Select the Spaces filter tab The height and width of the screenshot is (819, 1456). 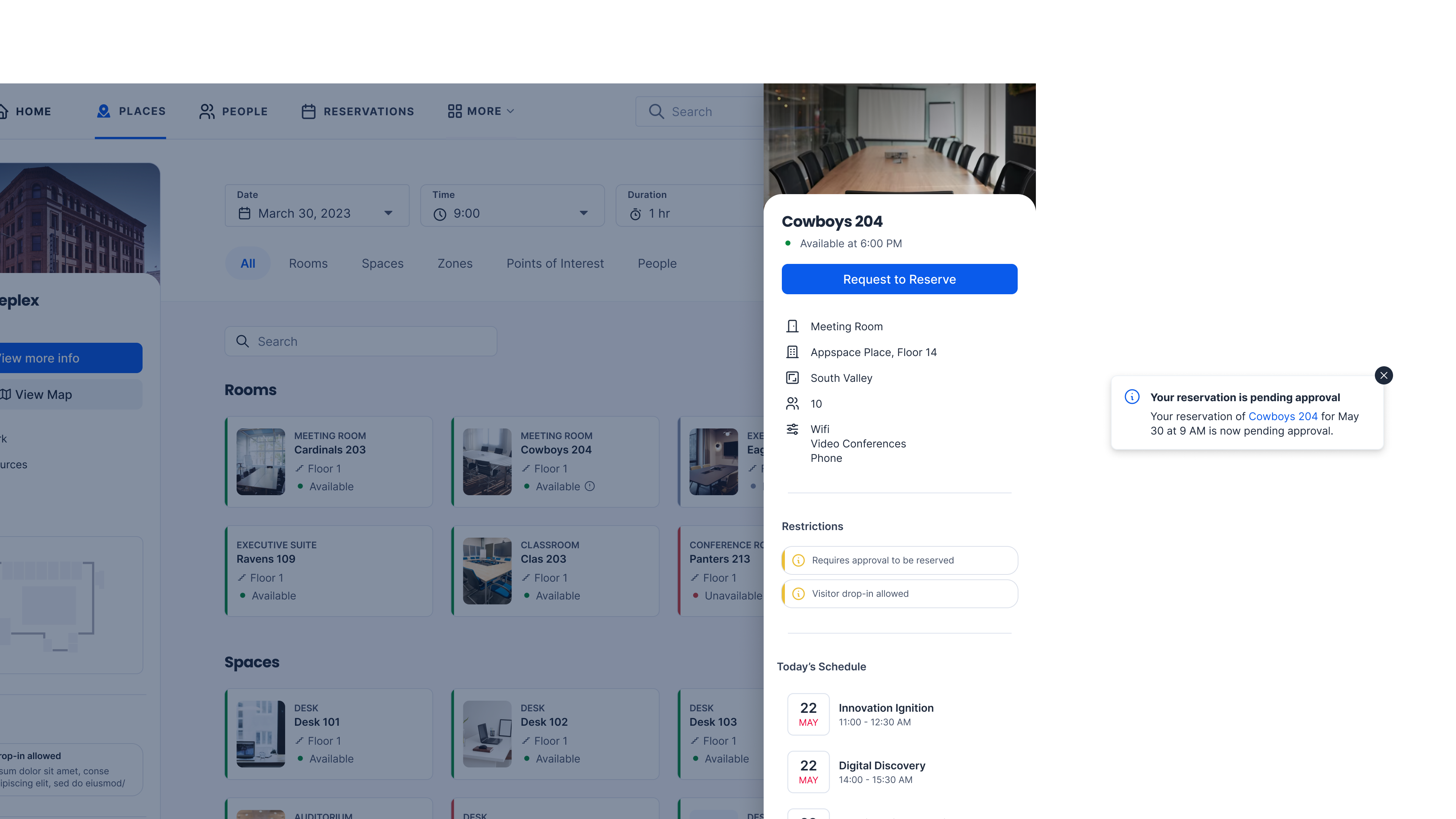[x=383, y=264]
